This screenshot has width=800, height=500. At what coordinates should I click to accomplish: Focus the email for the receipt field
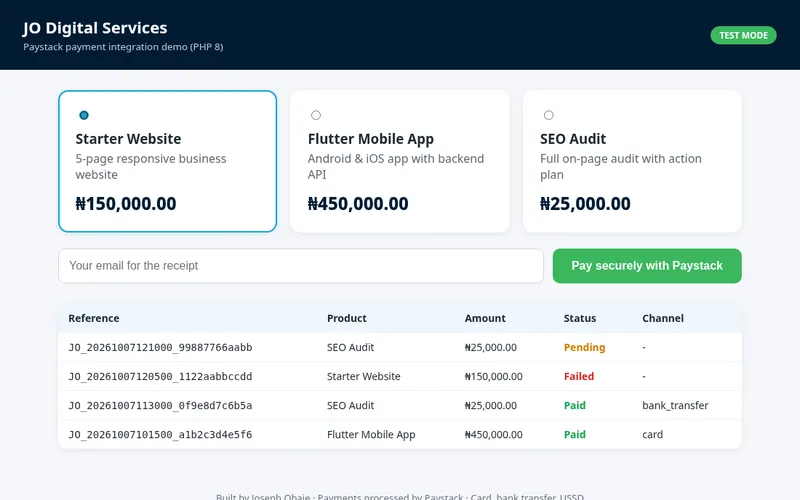tap(301, 266)
